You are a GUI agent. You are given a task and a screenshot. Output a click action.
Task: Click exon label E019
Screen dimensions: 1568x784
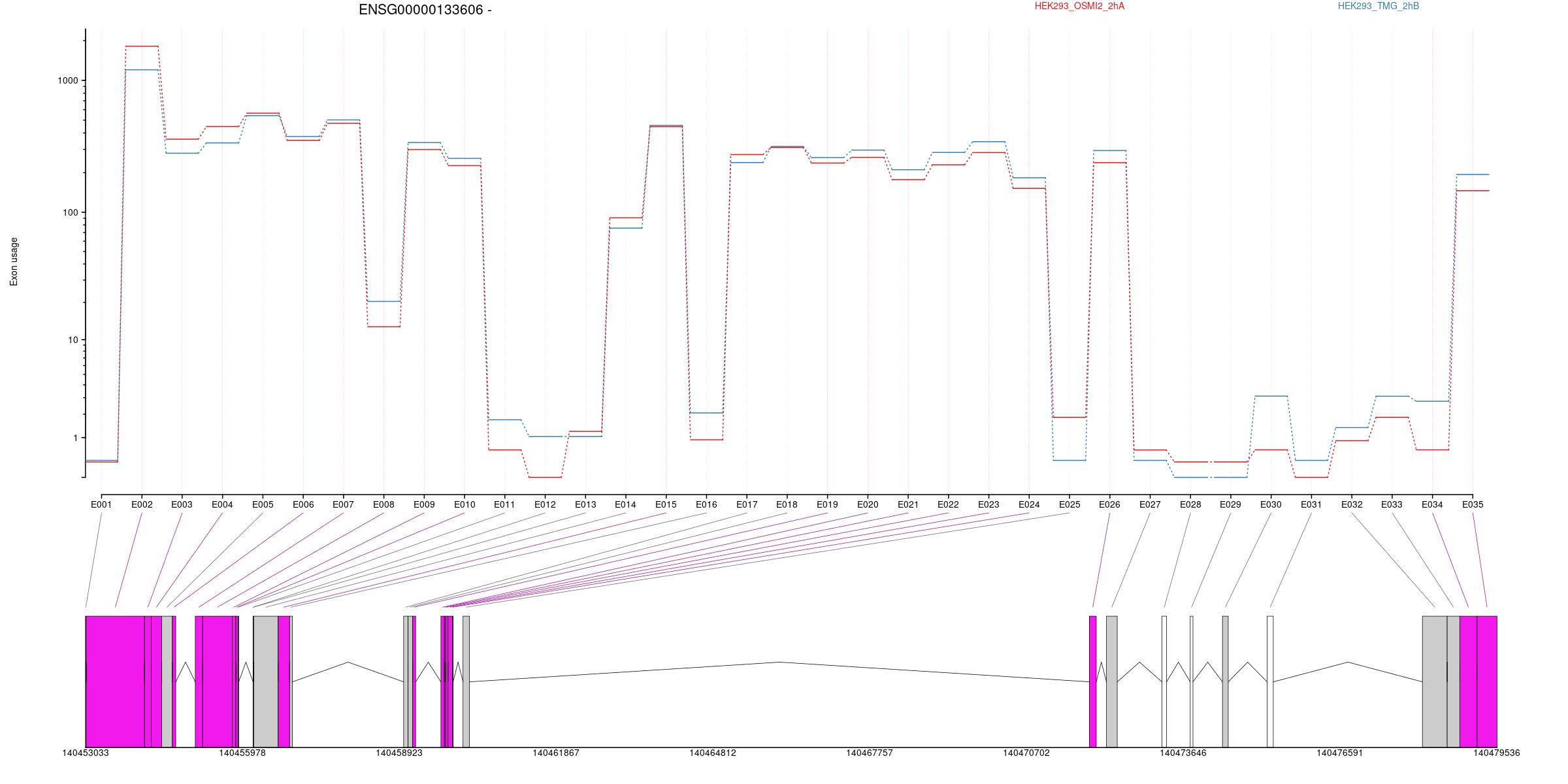pos(827,504)
